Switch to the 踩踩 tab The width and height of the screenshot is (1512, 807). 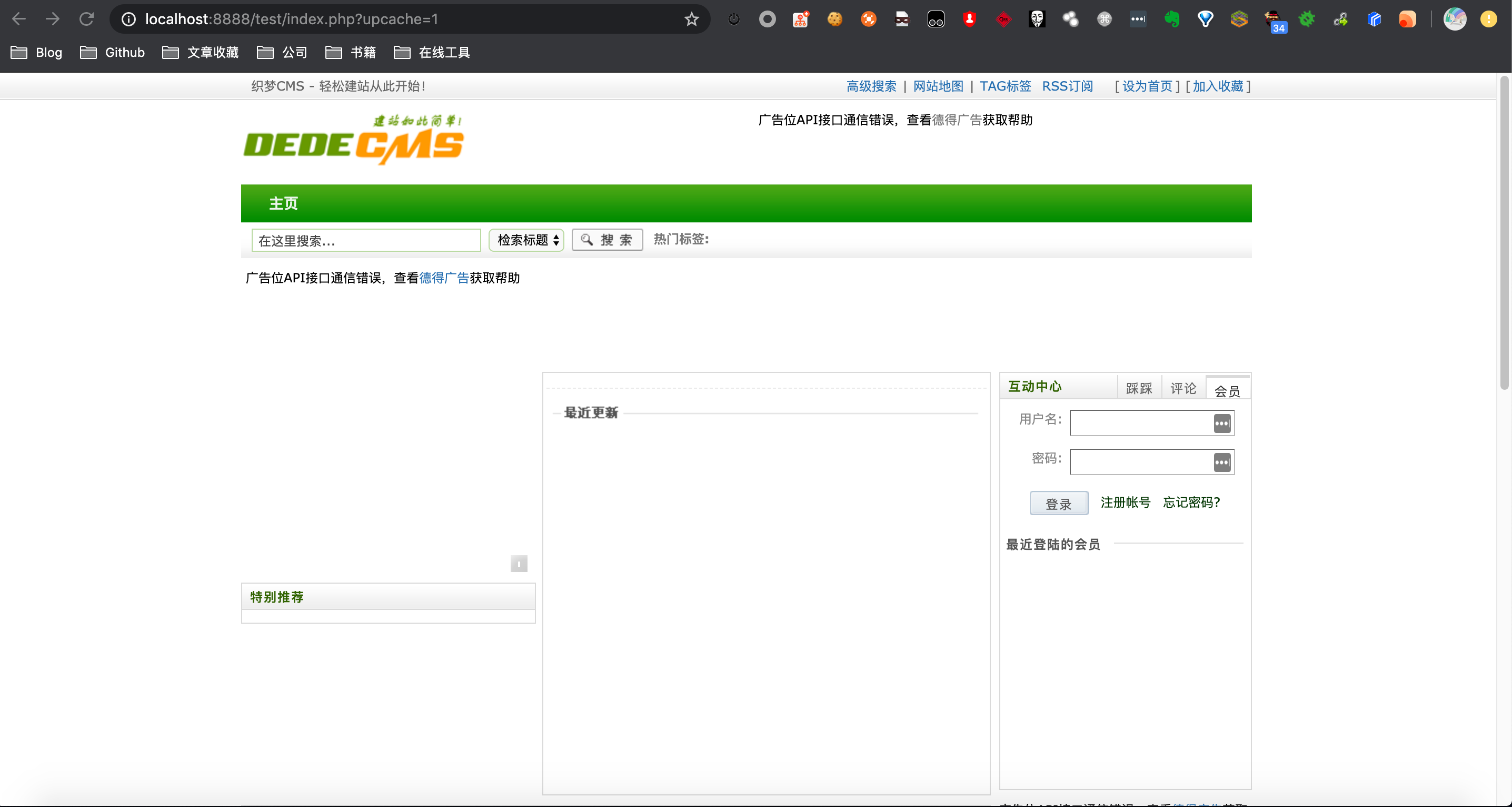tap(1139, 388)
